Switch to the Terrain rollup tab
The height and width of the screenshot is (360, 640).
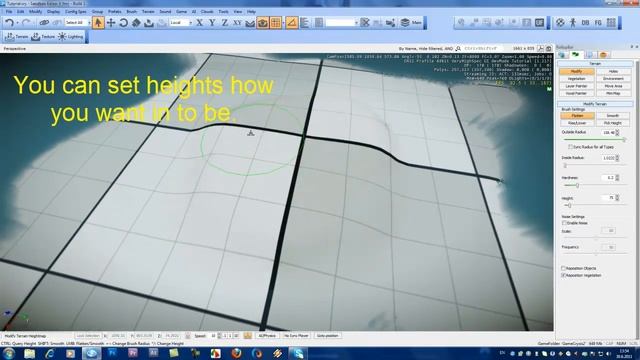(576, 54)
